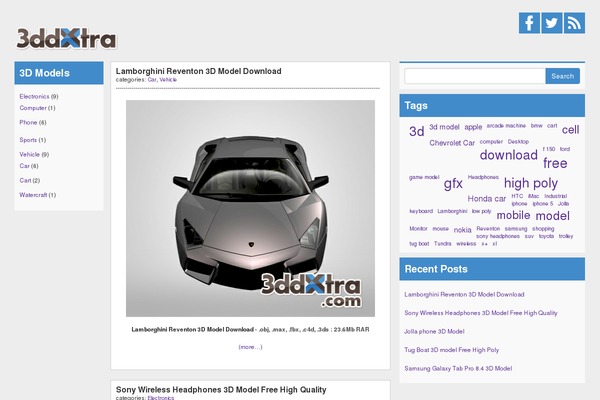Open the Twitter social icon
600x400 pixels.
pos(552,23)
